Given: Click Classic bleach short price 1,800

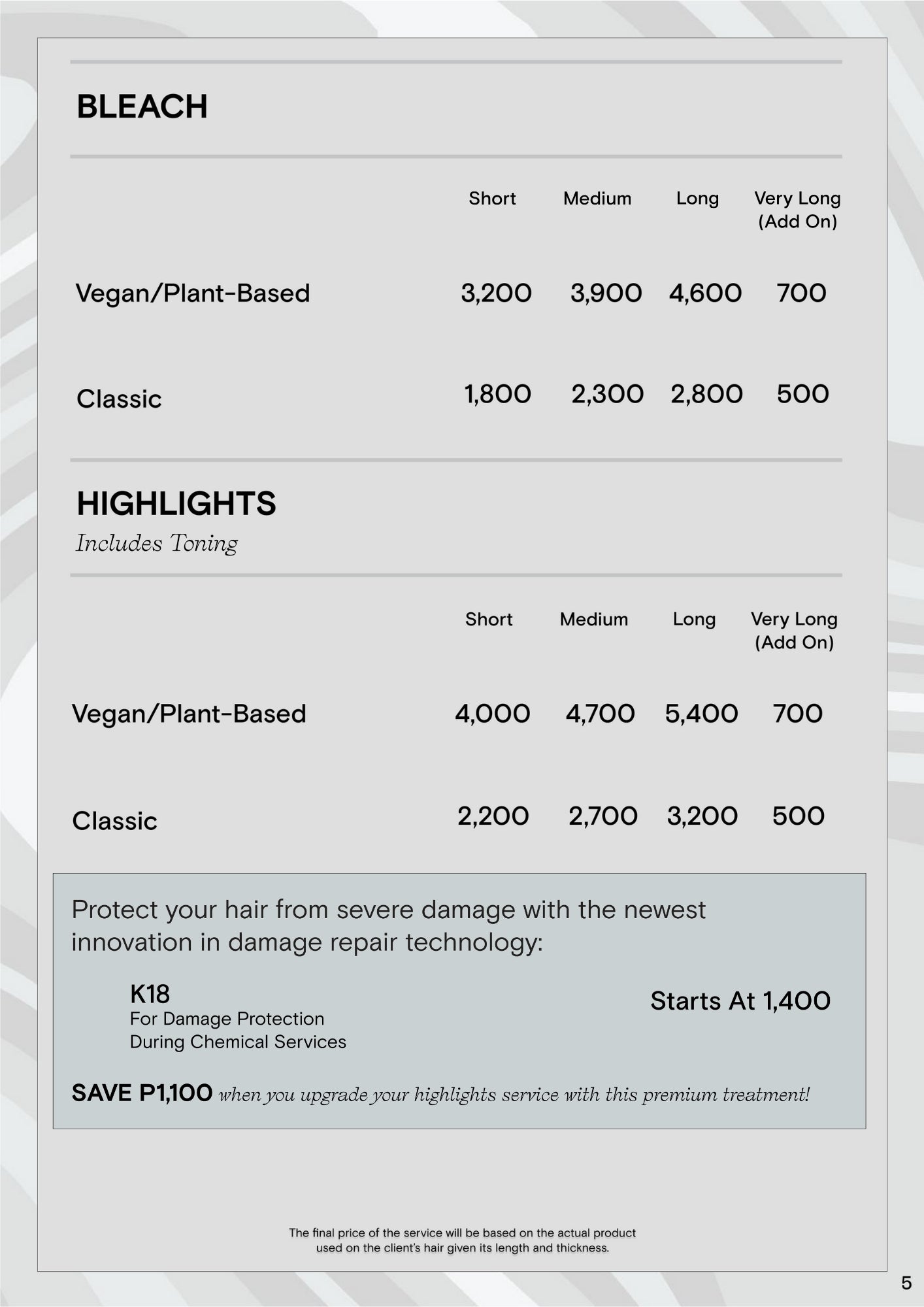Looking at the screenshot, I should [x=497, y=394].
